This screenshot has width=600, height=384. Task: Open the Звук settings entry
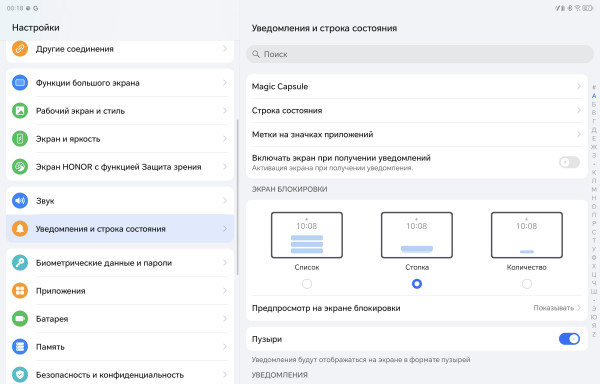coord(120,200)
